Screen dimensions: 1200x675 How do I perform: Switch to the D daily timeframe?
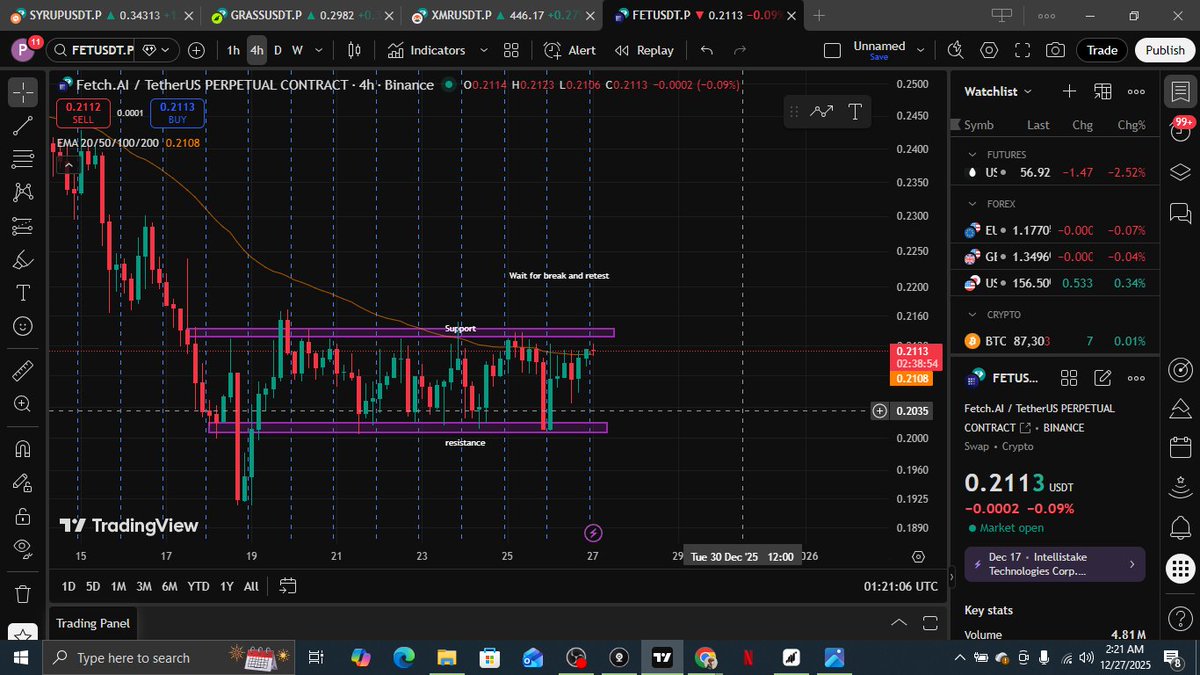pyautogui.click(x=278, y=50)
